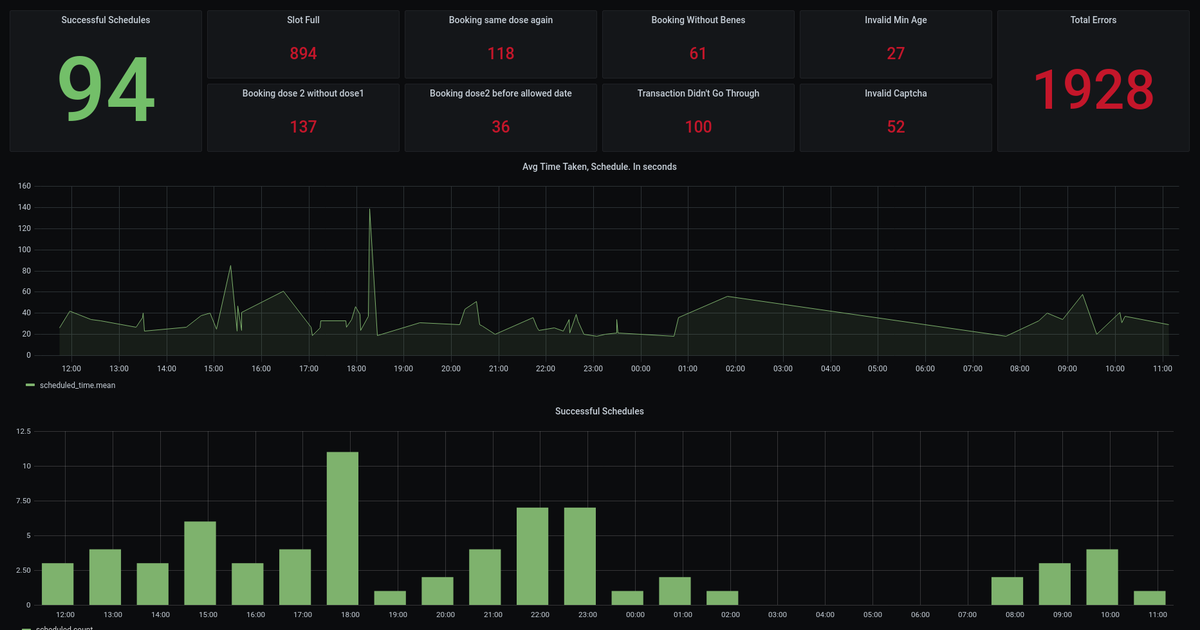Click the 23:00 bar in the bar chart

click(x=580, y=556)
